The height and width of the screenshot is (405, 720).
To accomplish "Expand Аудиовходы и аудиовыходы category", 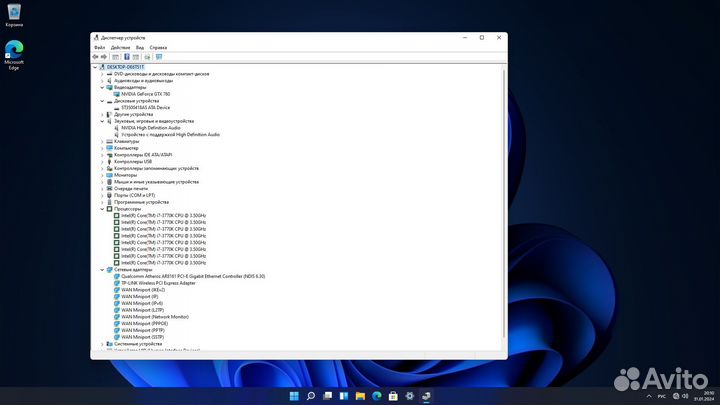I will click(102, 81).
